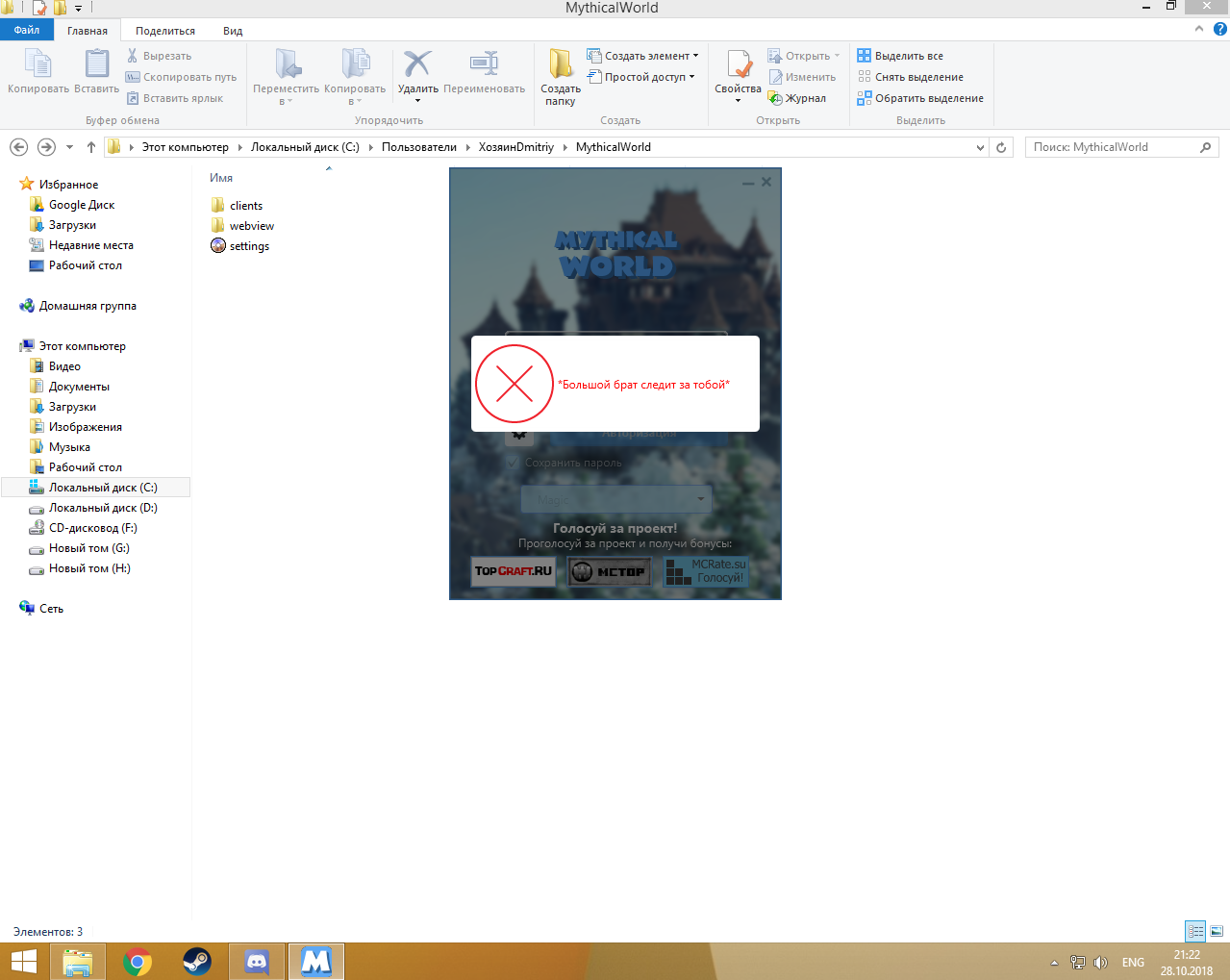
Task: Collapse the ribbon with the chevron
Action: click(x=1199, y=29)
